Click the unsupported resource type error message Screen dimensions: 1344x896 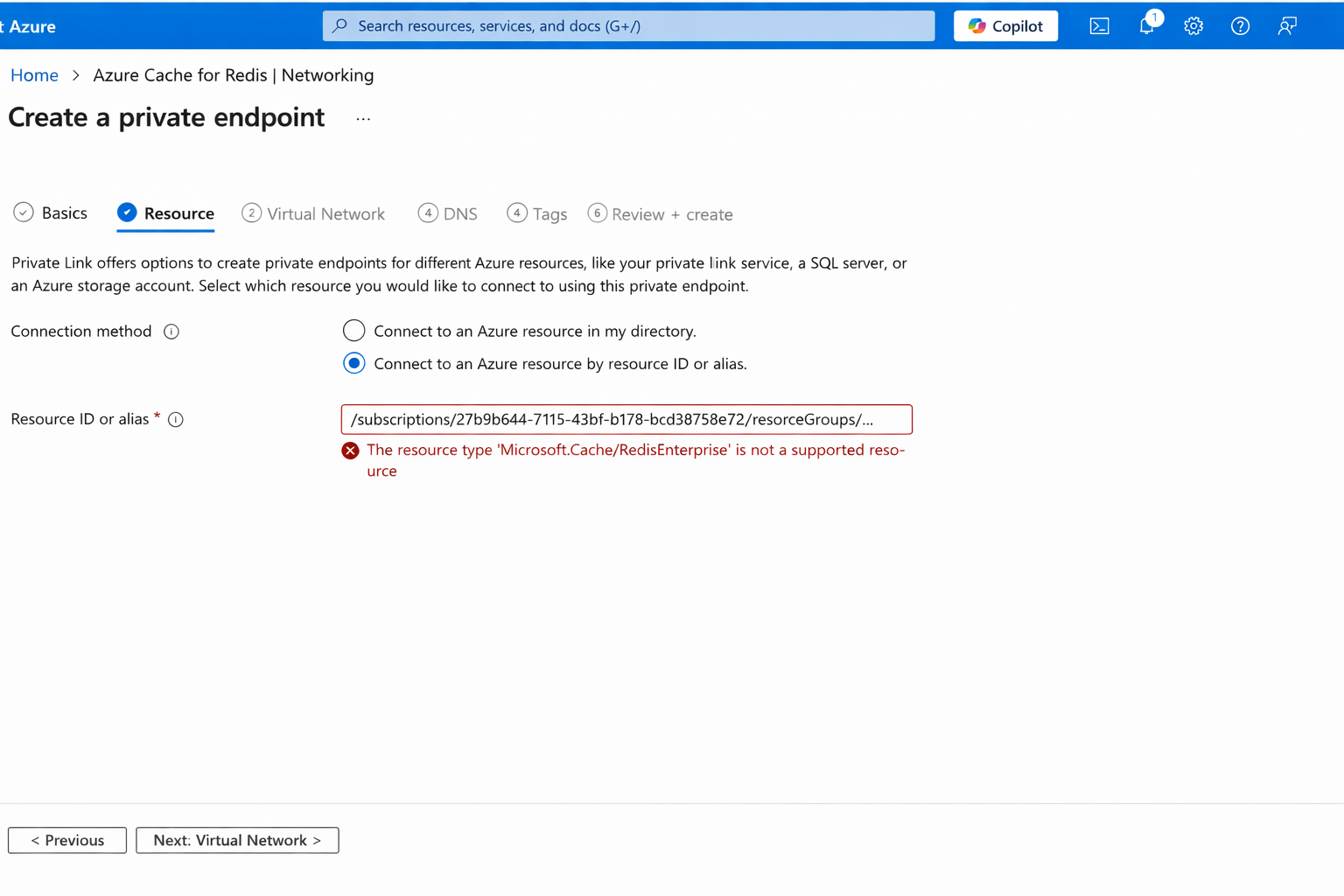click(636, 460)
